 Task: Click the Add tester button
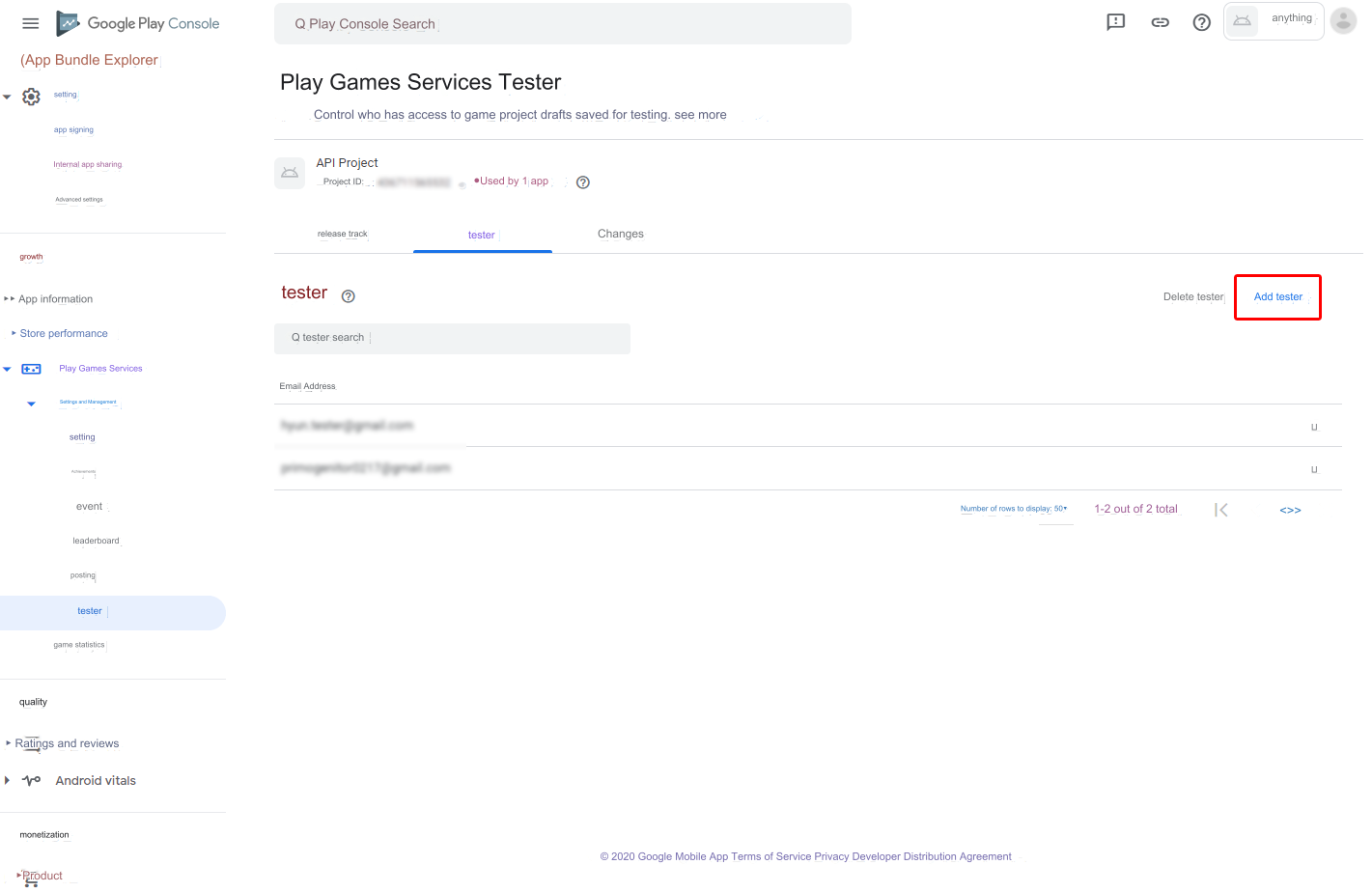1277,297
